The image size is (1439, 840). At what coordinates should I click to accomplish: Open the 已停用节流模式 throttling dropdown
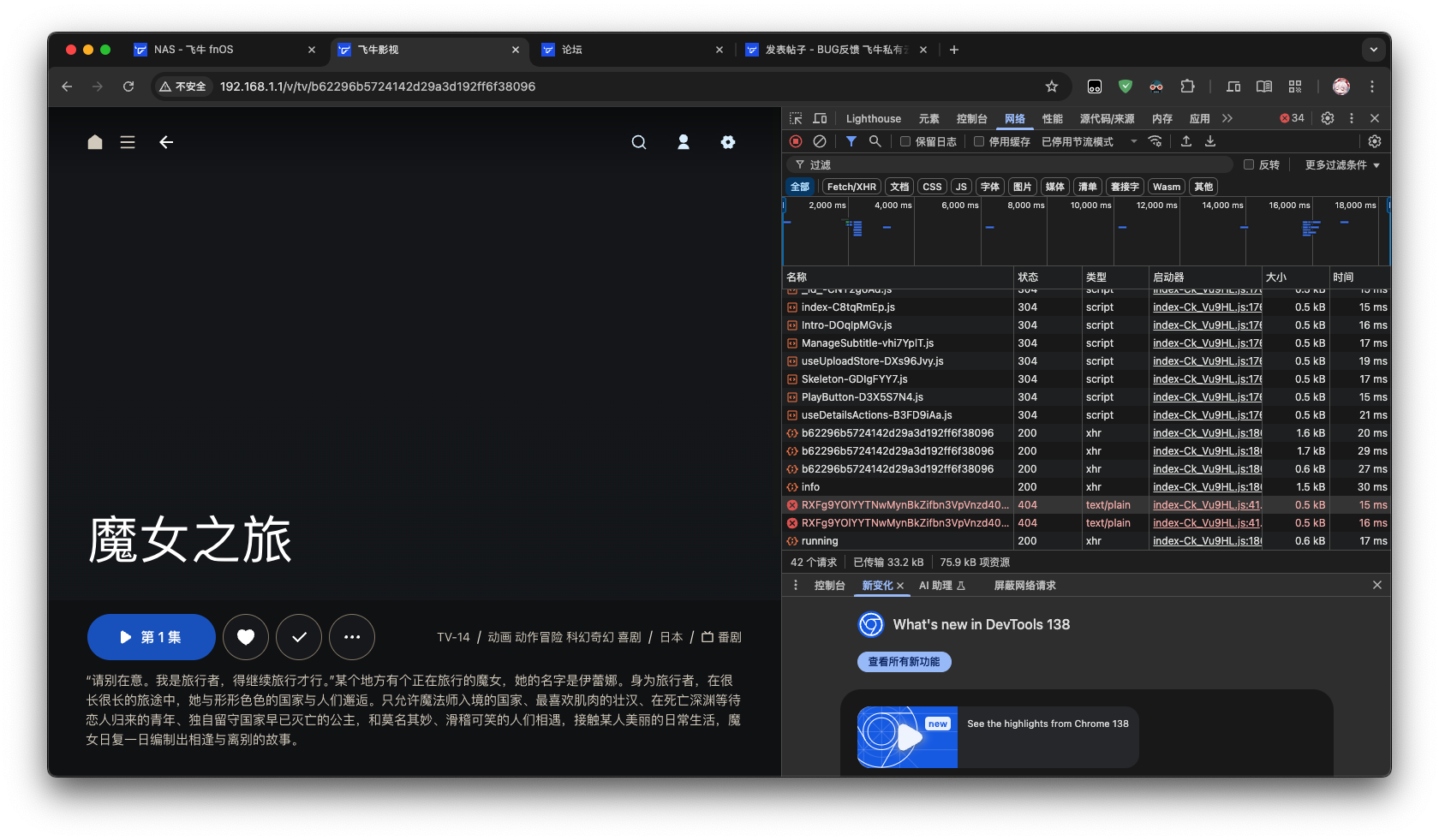[1089, 142]
